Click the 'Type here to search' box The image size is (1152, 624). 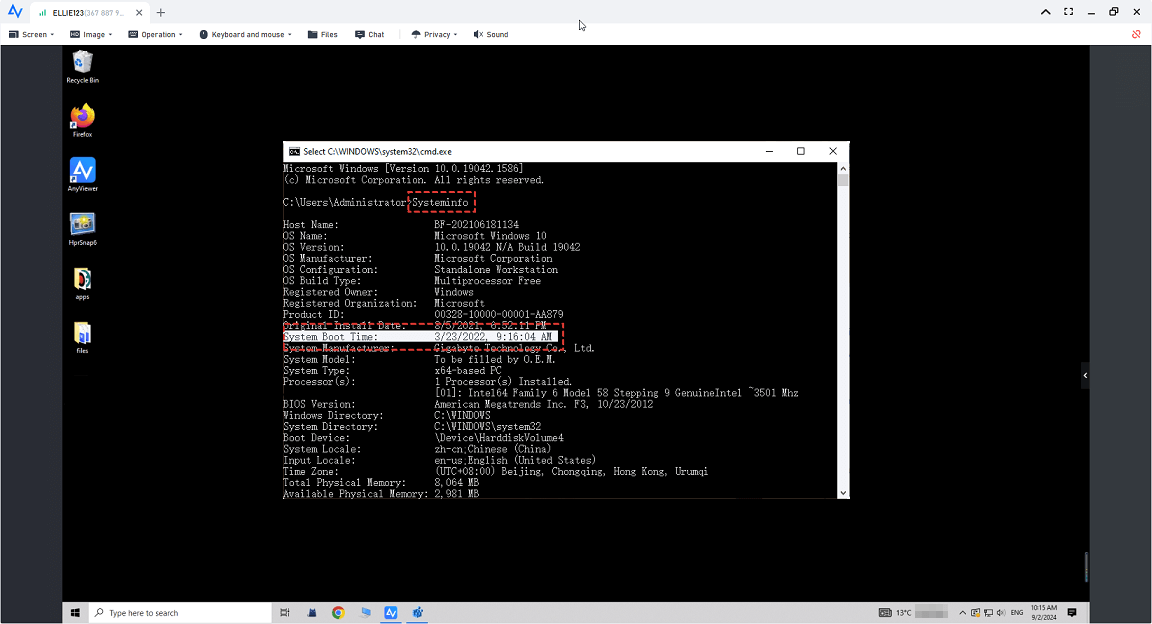tap(180, 612)
